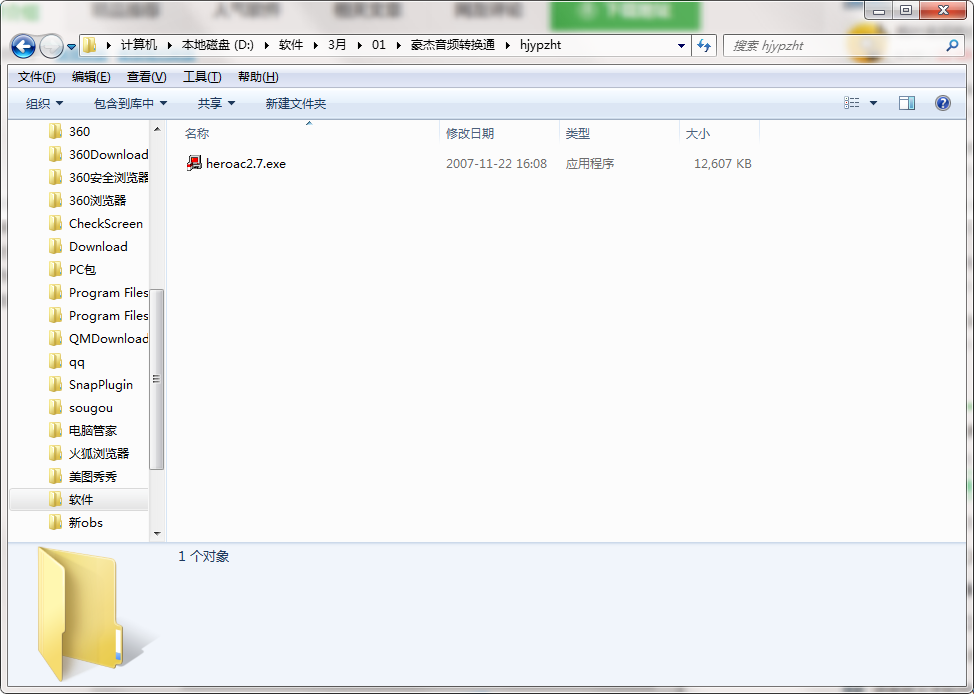Select the QMDownload folder
This screenshot has width=974, height=694.
click(109, 338)
